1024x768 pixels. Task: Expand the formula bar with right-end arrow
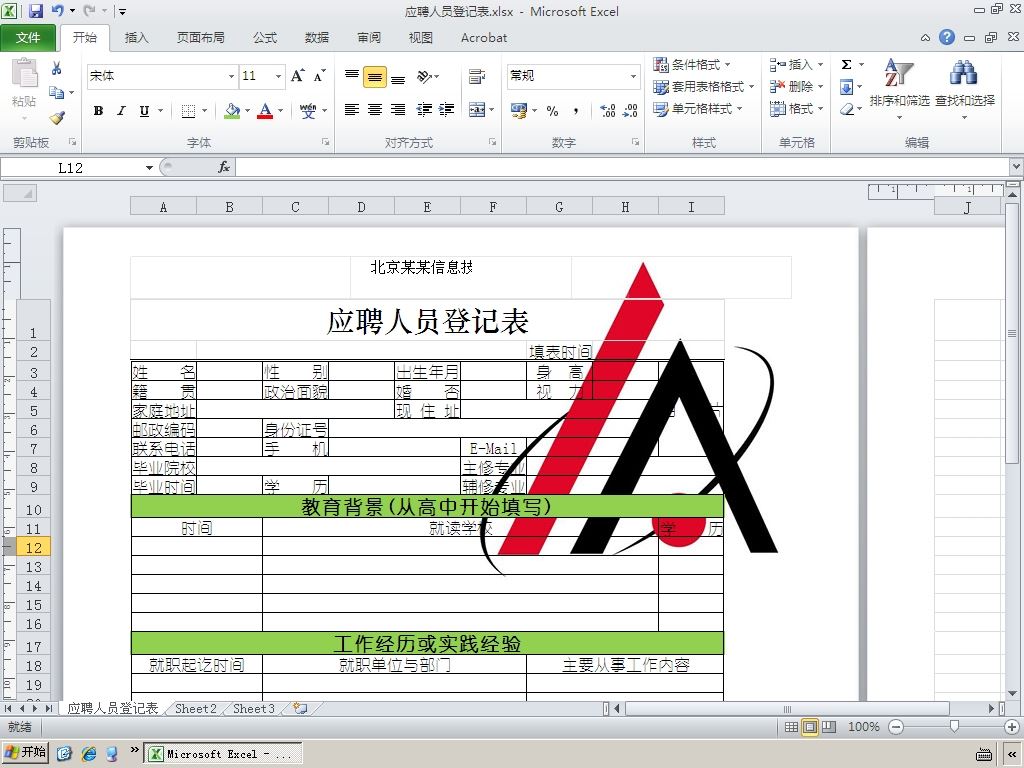[1016, 167]
